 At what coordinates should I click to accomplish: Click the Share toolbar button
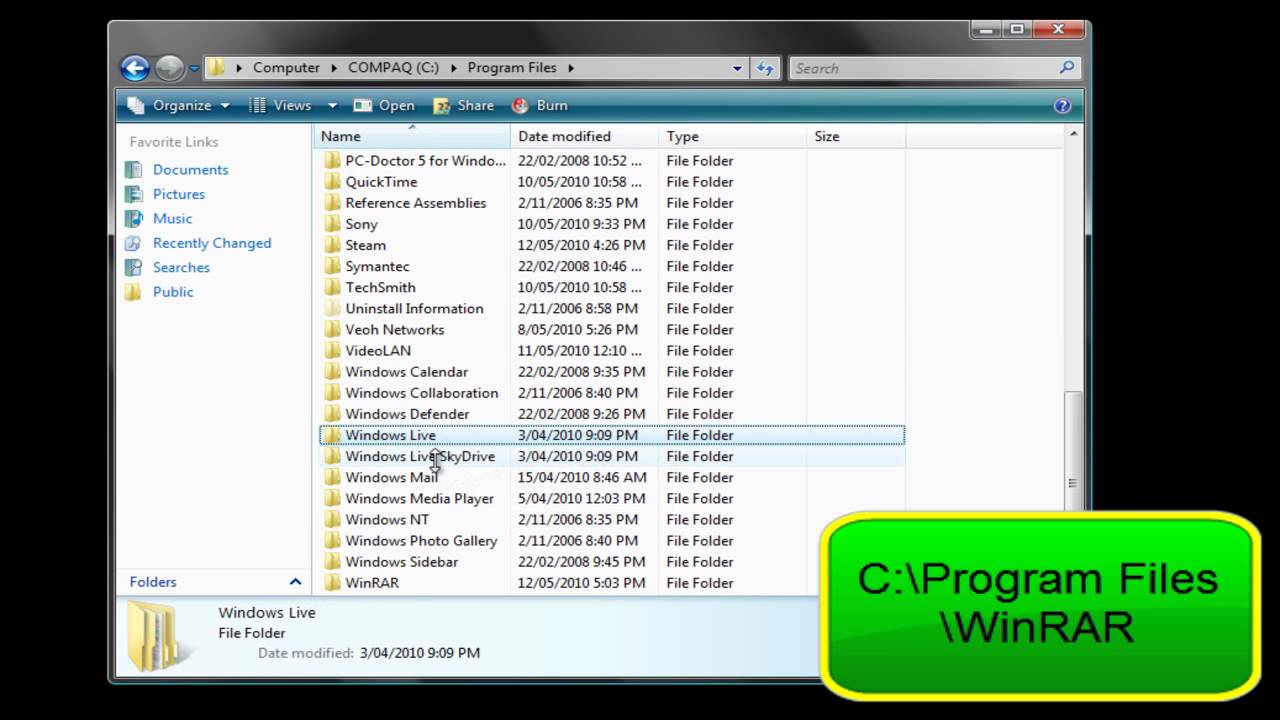click(464, 105)
